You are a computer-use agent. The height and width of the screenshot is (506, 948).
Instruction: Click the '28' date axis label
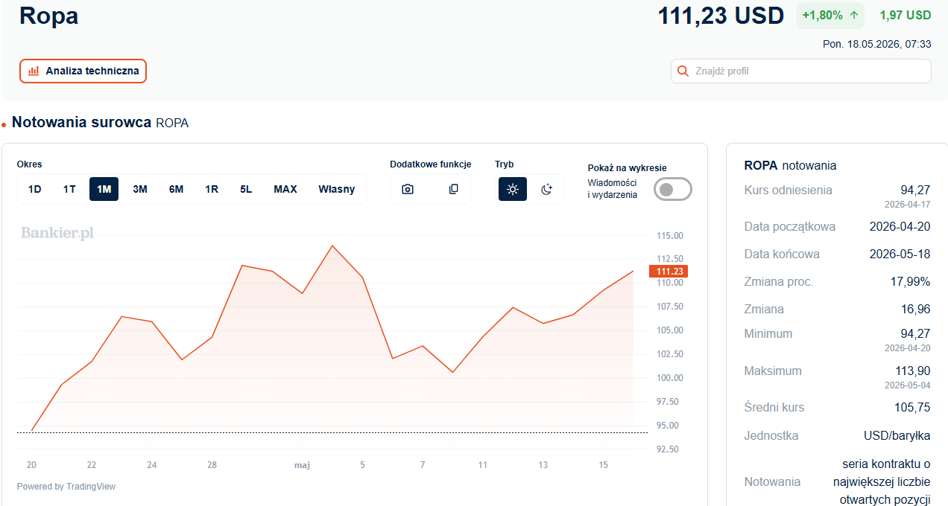212,465
